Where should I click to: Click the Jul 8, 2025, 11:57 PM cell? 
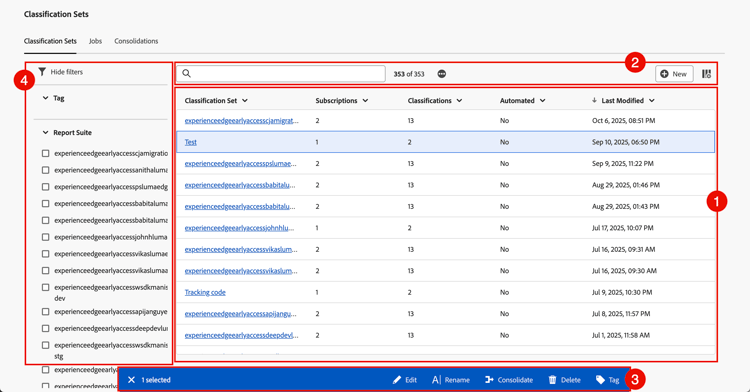pyautogui.click(x=621, y=314)
